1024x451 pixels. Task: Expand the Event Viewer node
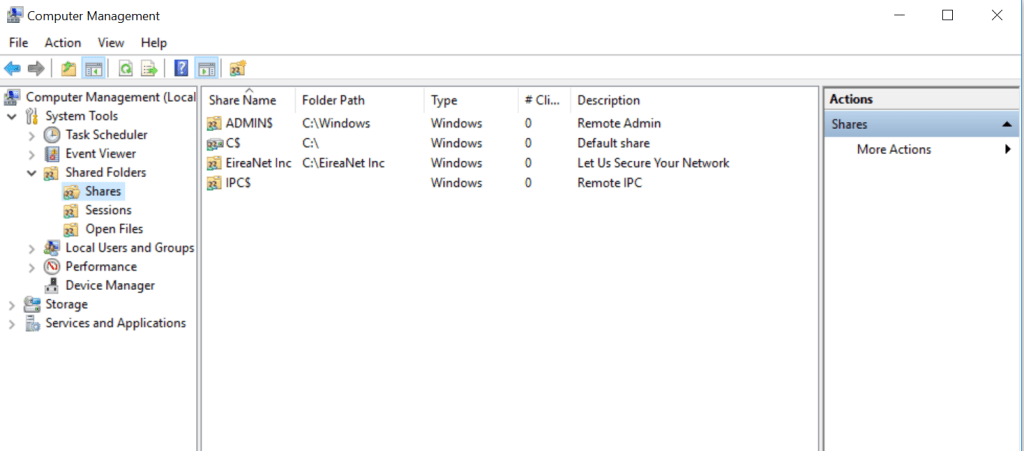pyautogui.click(x=31, y=154)
